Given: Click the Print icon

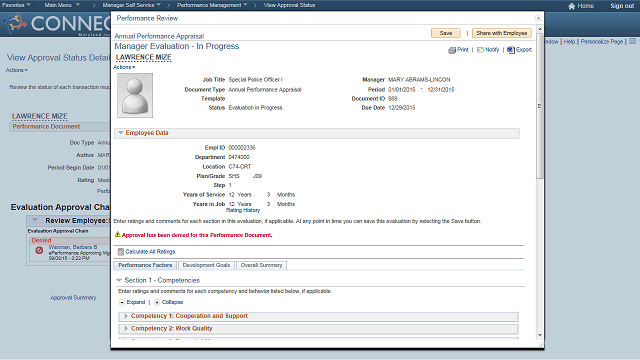Looking at the screenshot, I should tap(452, 50).
